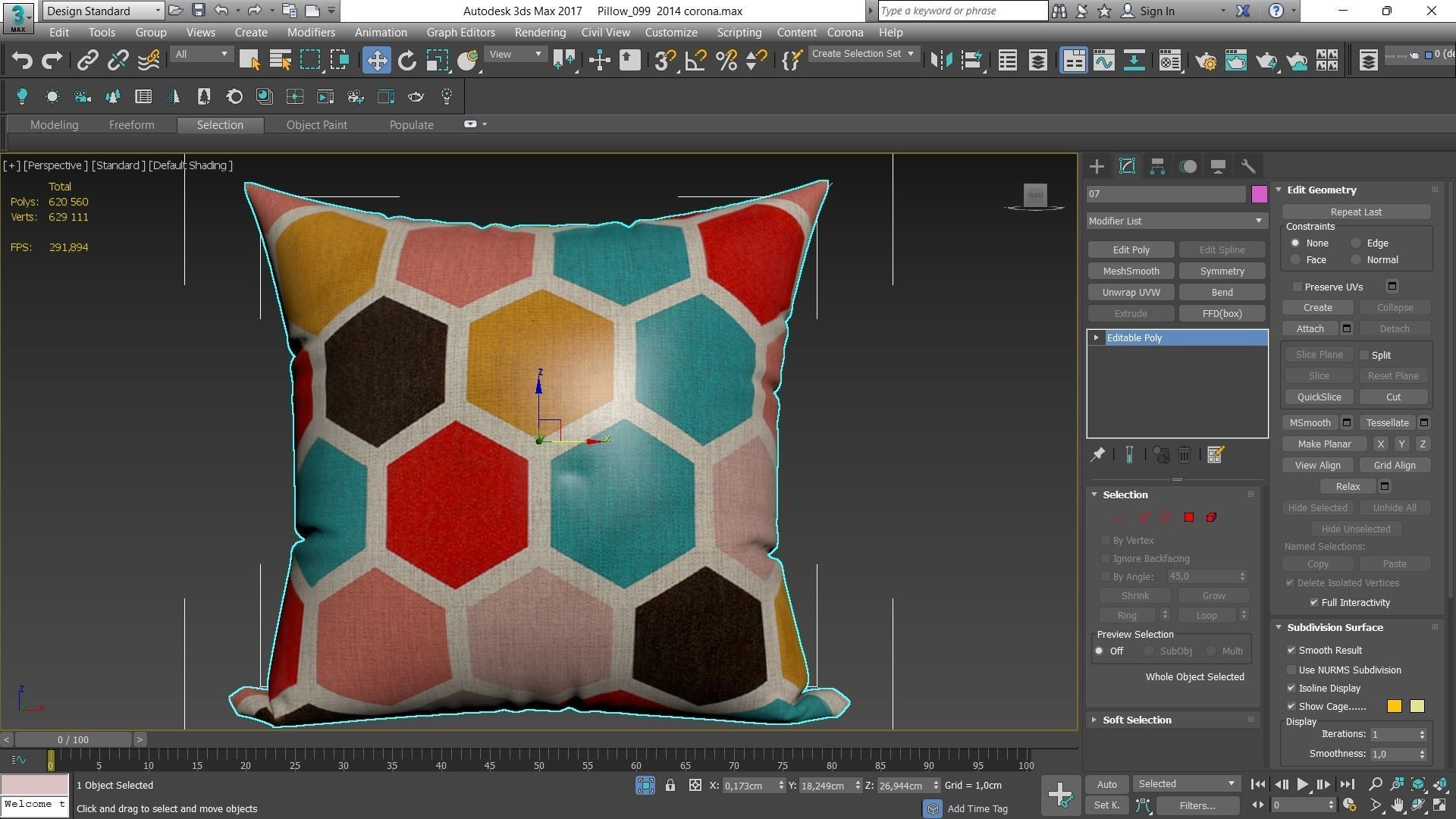The width and height of the screenshot is (1456, 819).
Task: Switch to the Object Paint ribbon tab
Action: pos(316,125)
